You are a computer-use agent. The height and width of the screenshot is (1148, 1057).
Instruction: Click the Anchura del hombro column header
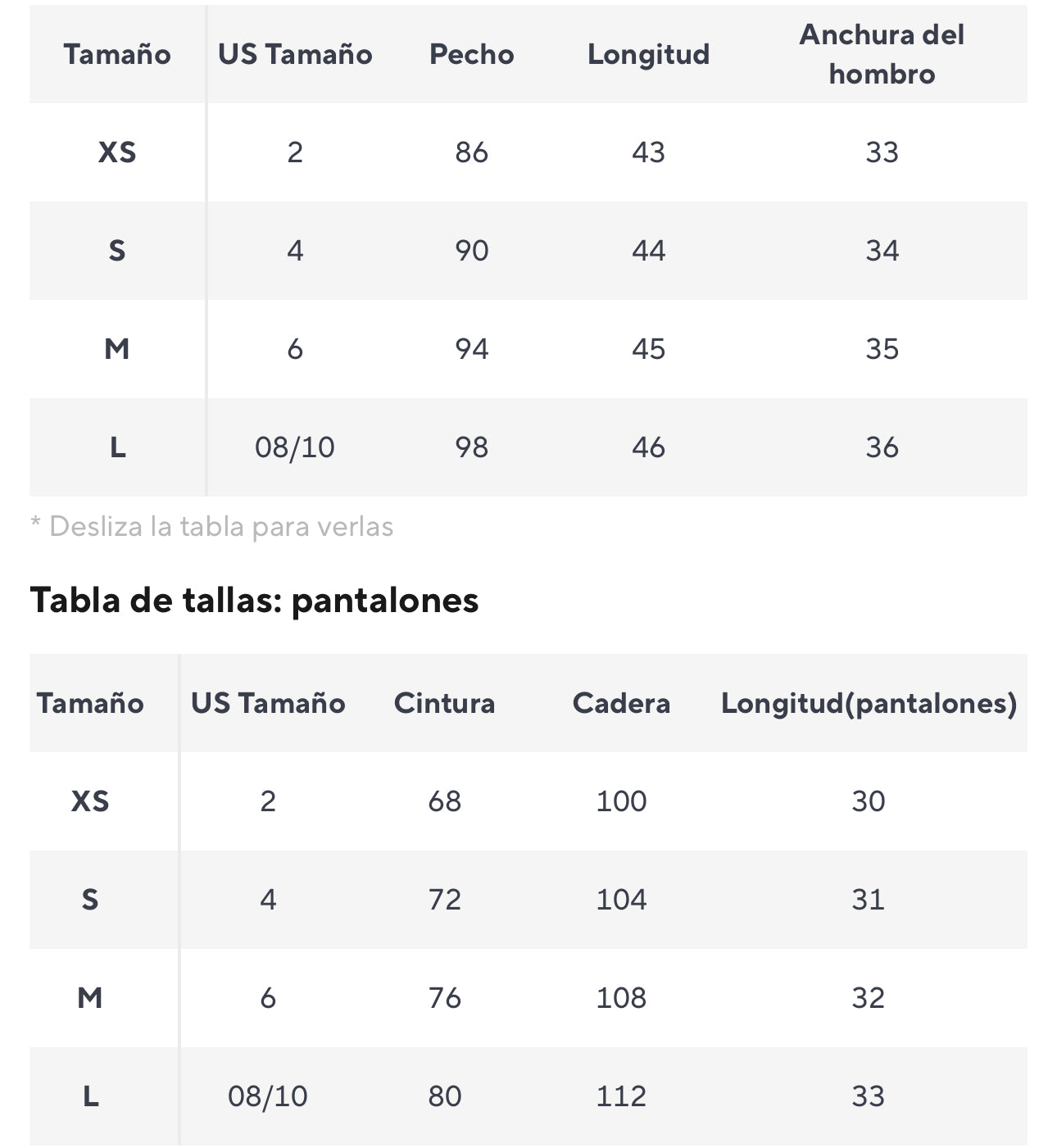click(882, 54)
